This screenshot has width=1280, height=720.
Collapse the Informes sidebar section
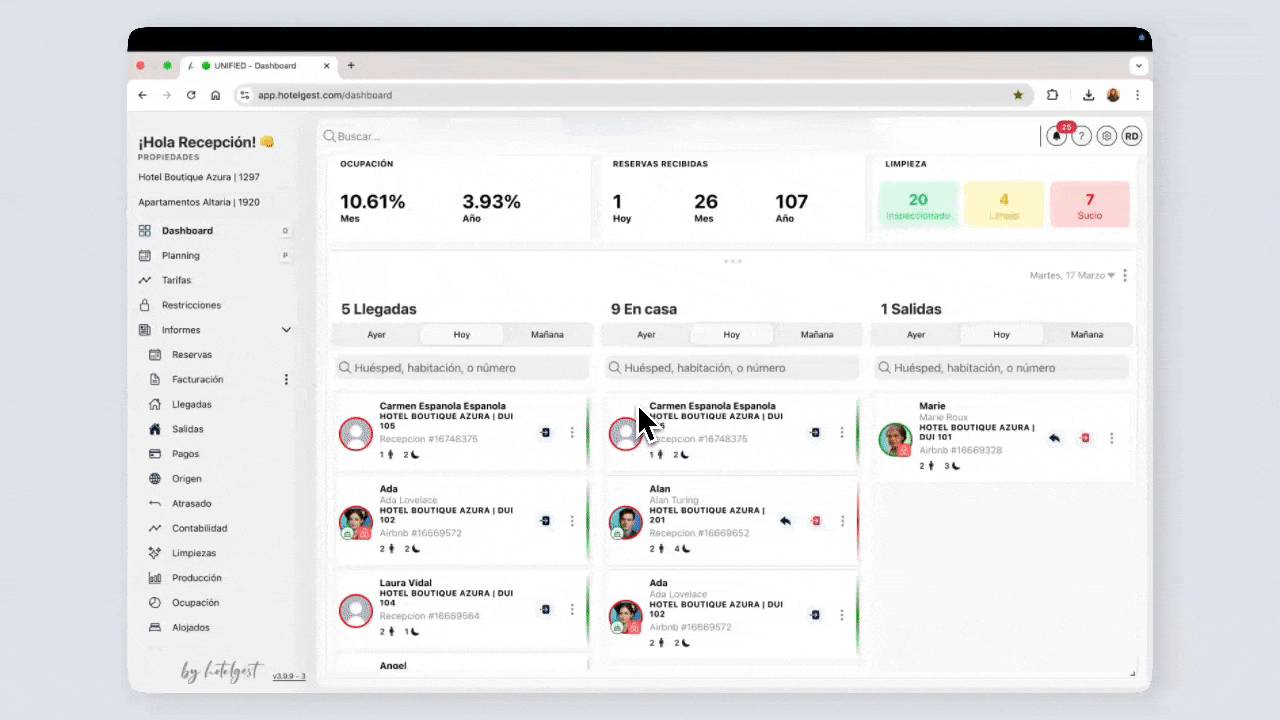286,330
